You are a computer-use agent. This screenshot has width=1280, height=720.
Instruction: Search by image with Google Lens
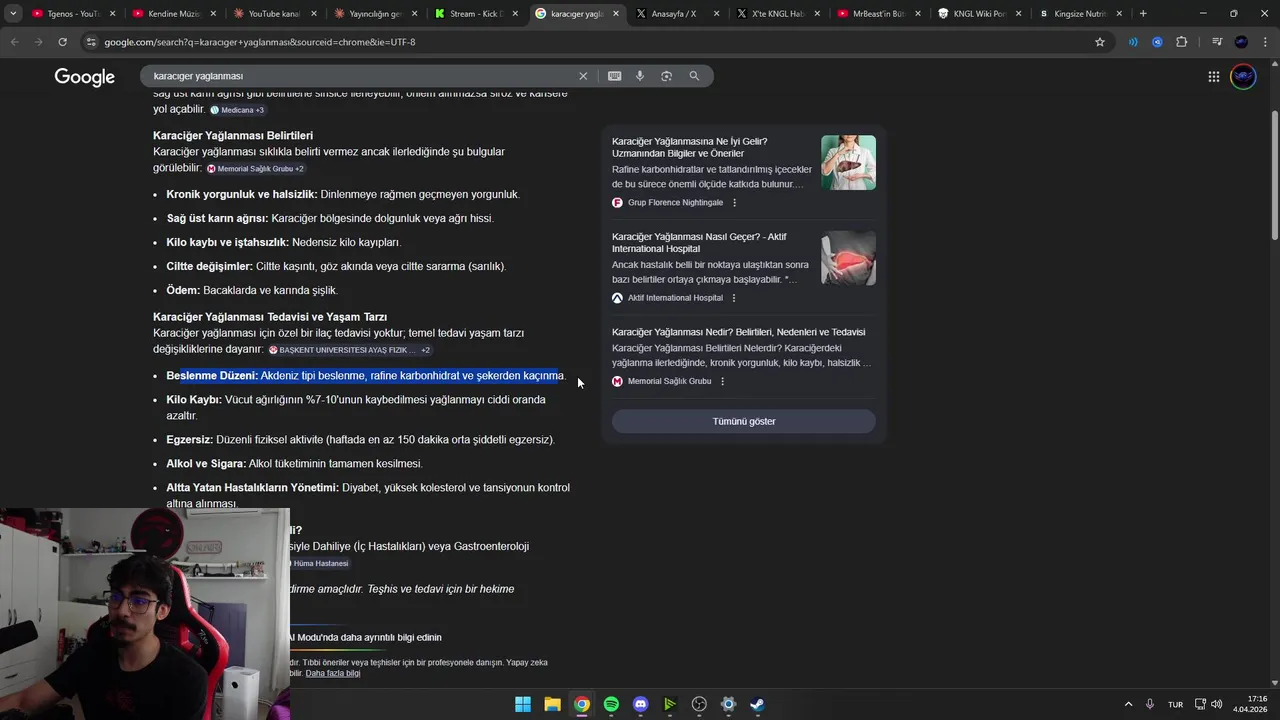point(666,76)
